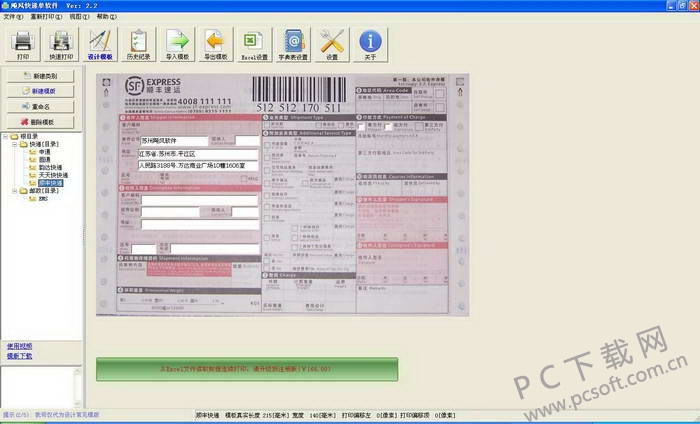Click the scroll down arrow in the hint box

[77, 403]
